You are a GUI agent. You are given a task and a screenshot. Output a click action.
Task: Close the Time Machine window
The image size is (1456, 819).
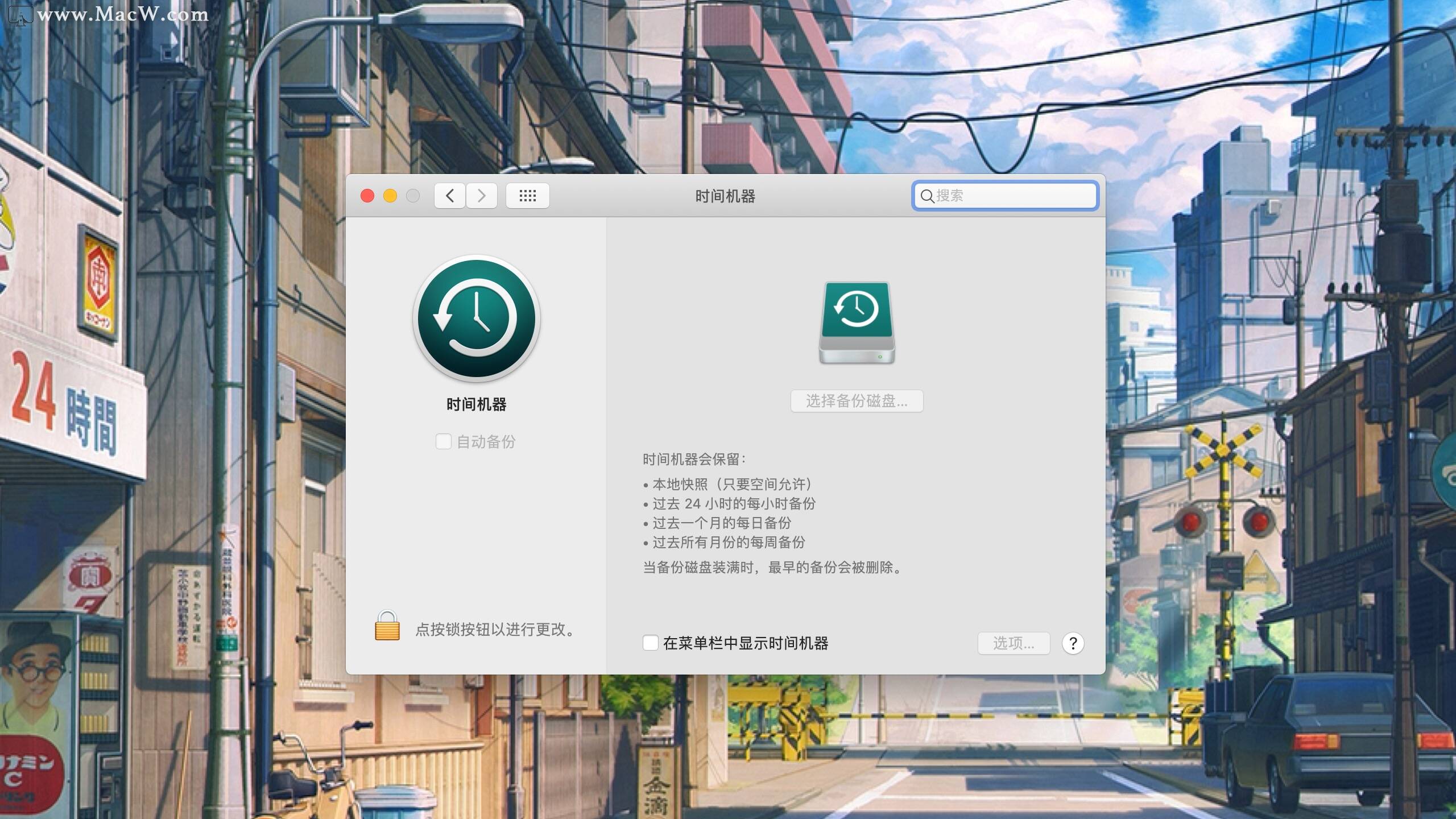367,196
